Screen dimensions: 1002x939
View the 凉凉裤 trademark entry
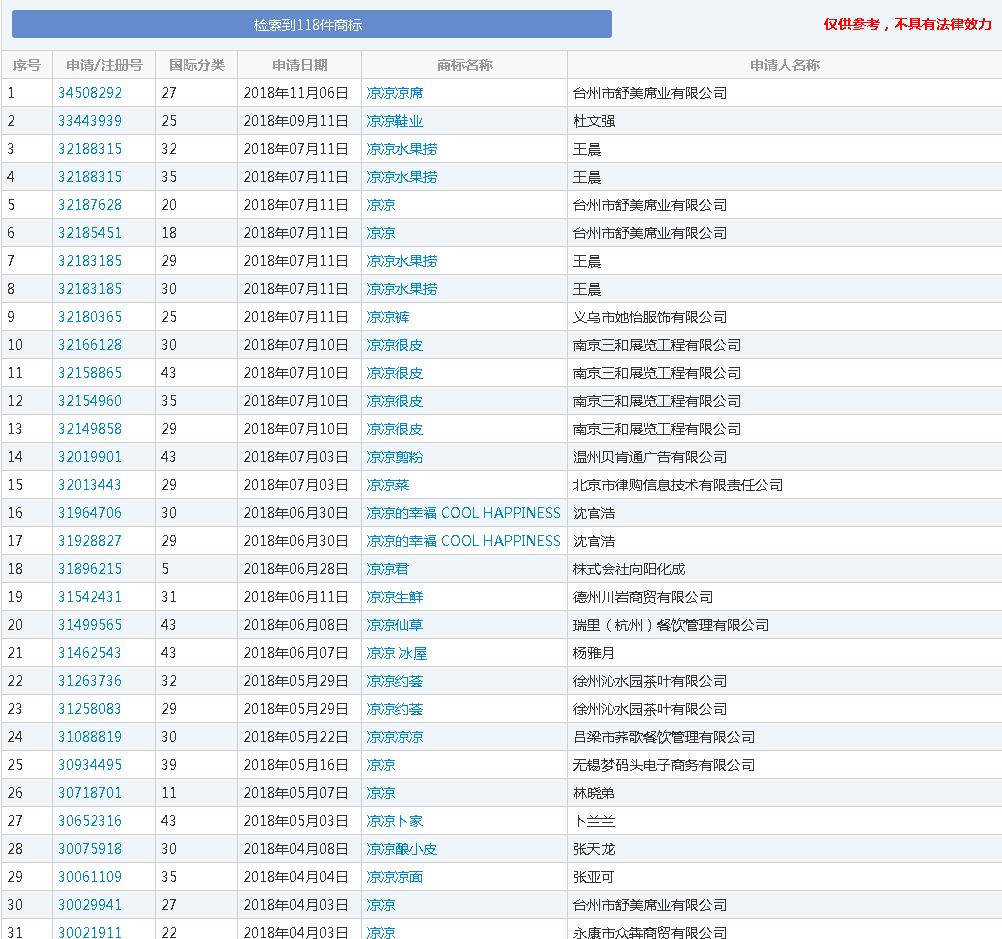387,317
